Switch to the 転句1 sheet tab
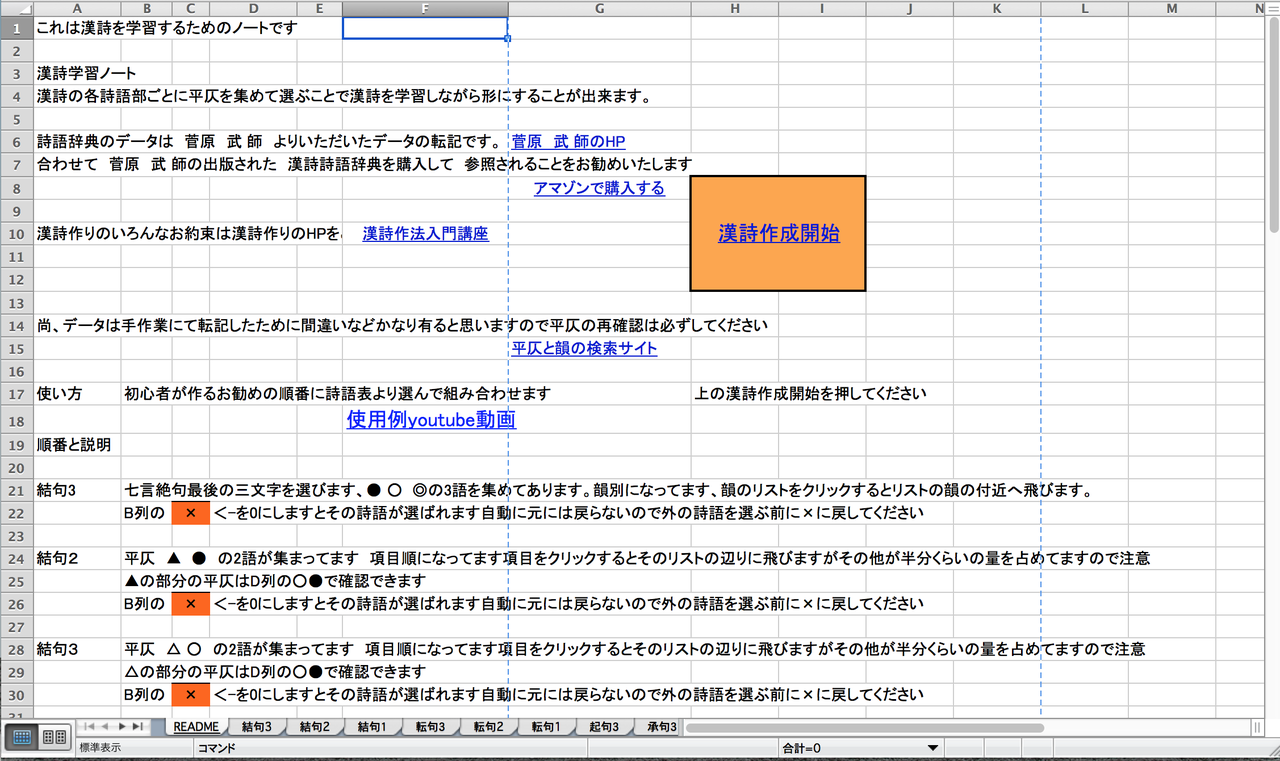 (547, 727)
